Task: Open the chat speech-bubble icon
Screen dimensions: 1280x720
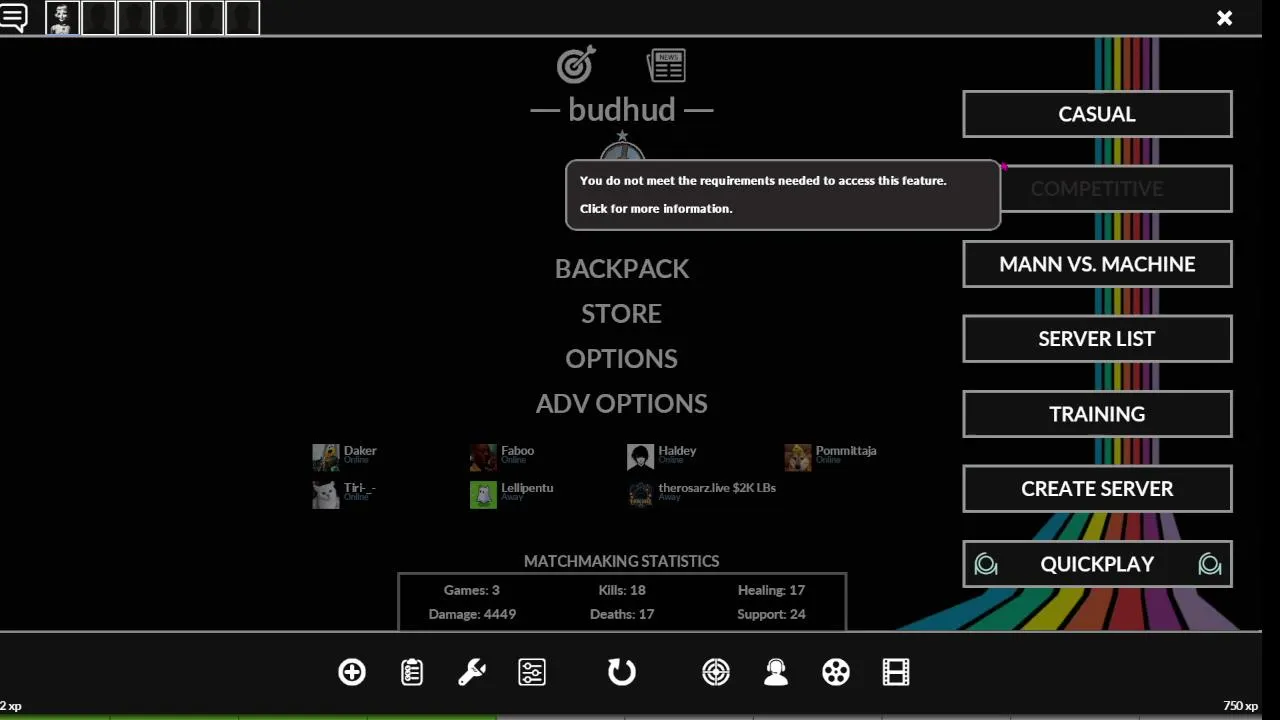Action: pos(13,17)
